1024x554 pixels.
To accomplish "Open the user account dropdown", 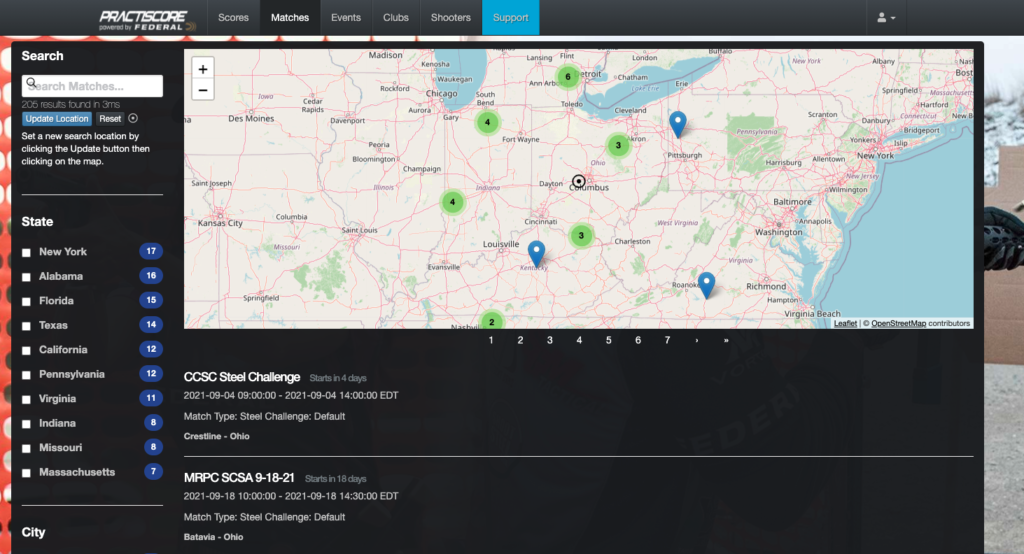I will [x=886, y=18].
